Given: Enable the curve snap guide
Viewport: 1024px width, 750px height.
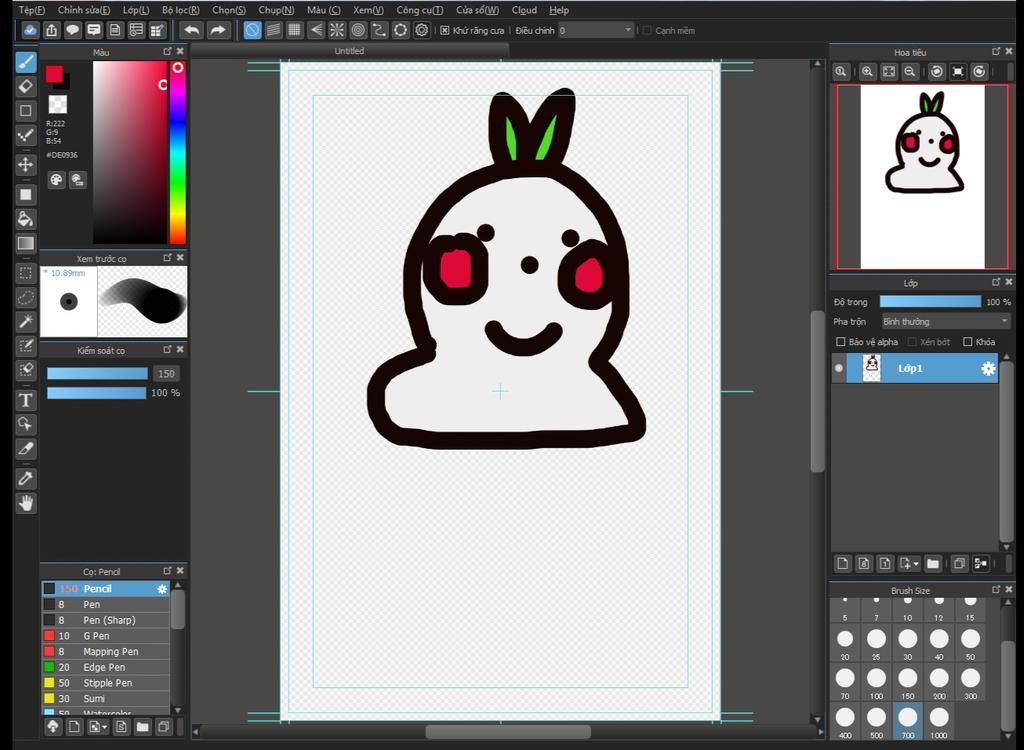Looking at the screenshot, I should [x=379, y=30].
